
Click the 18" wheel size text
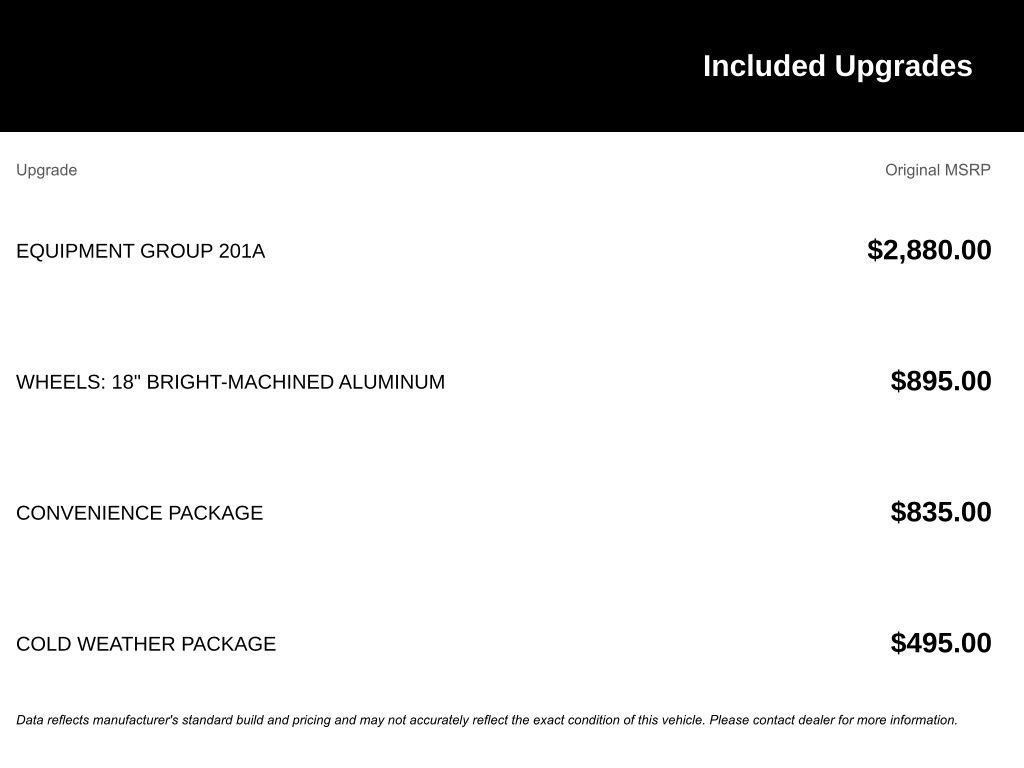pyautogui.click(x=126, y=382)
